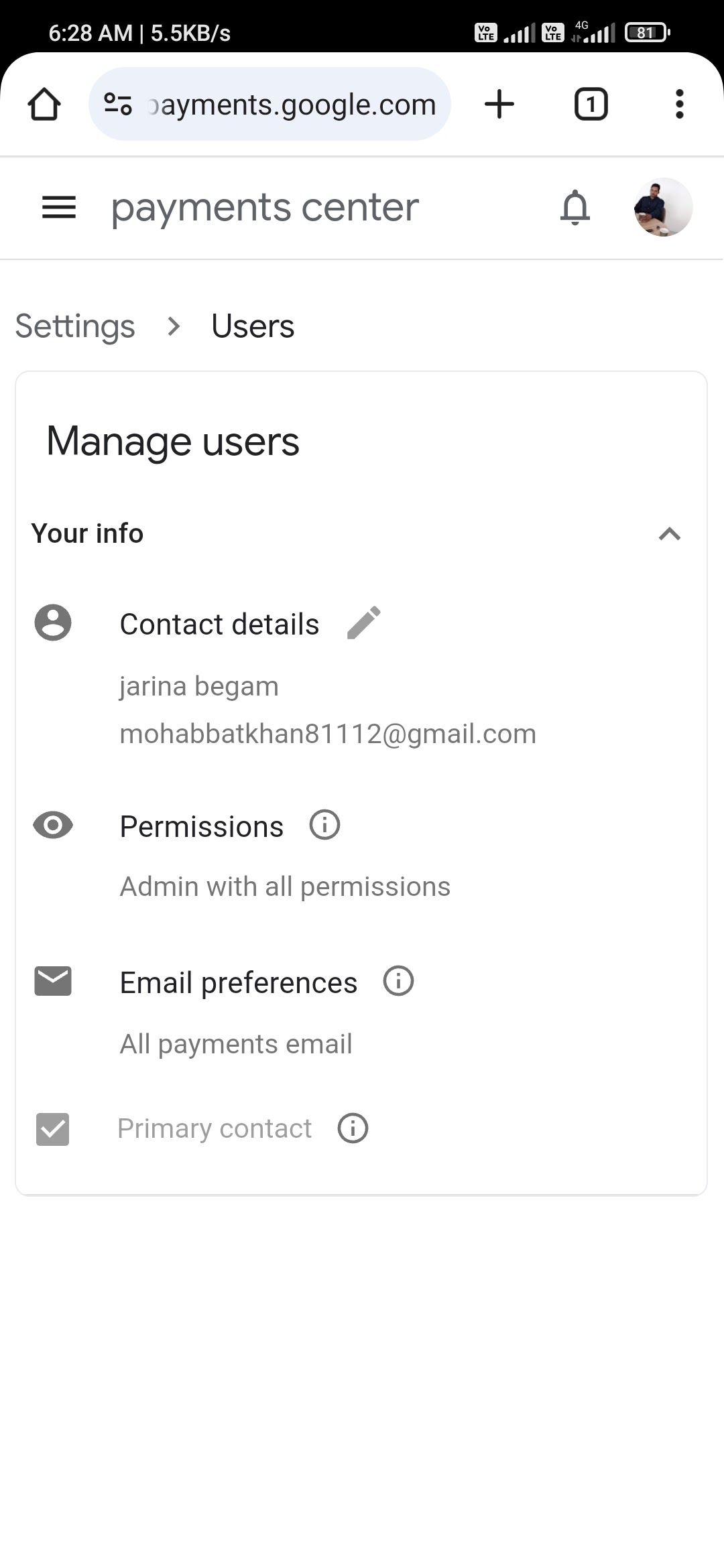724x1568 pixels.
Task: Open browser three-dot overflow menu
Action: click(679, 105)
